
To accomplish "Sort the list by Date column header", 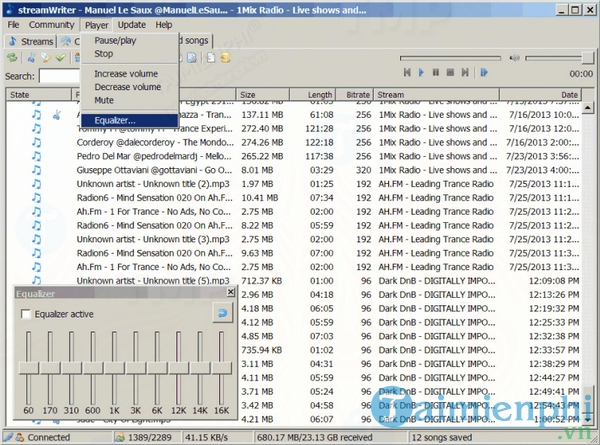I will click(x=569, y=95).
